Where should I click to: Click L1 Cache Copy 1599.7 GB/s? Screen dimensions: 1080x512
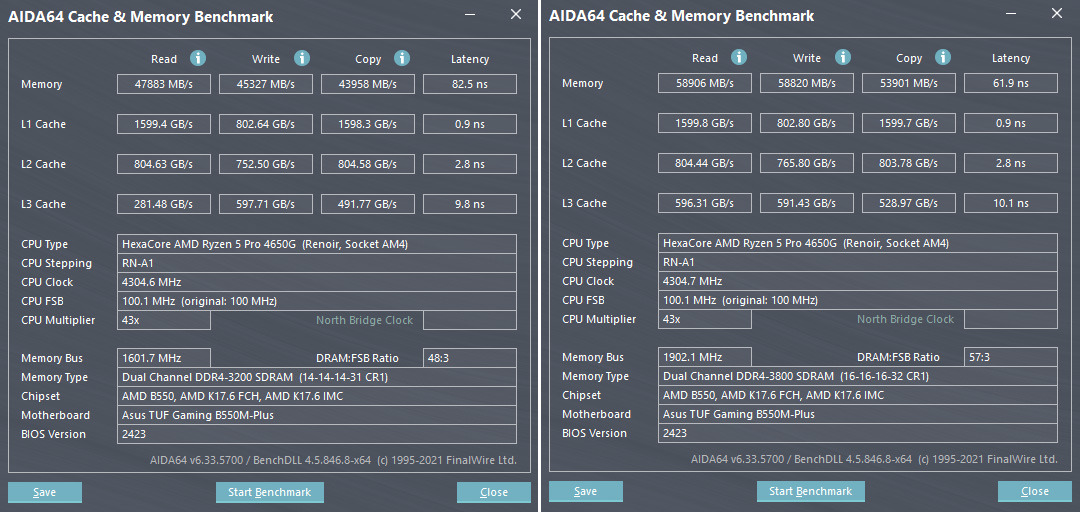[x=909, y=123]
